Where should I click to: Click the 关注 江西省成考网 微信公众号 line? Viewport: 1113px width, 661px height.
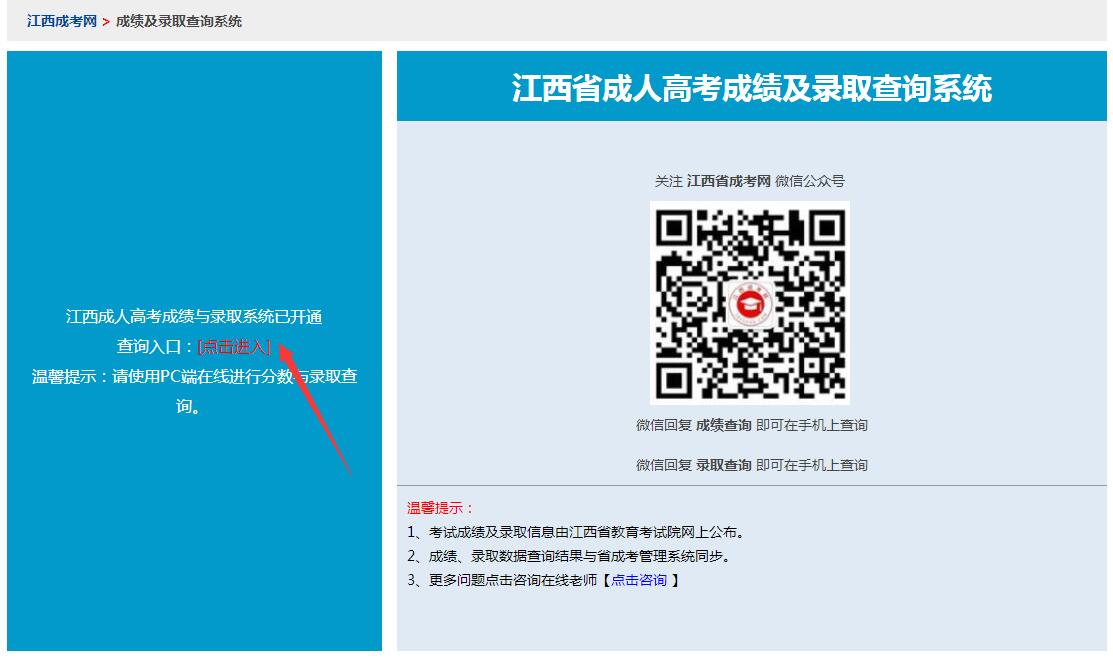[x=750, y=181]
